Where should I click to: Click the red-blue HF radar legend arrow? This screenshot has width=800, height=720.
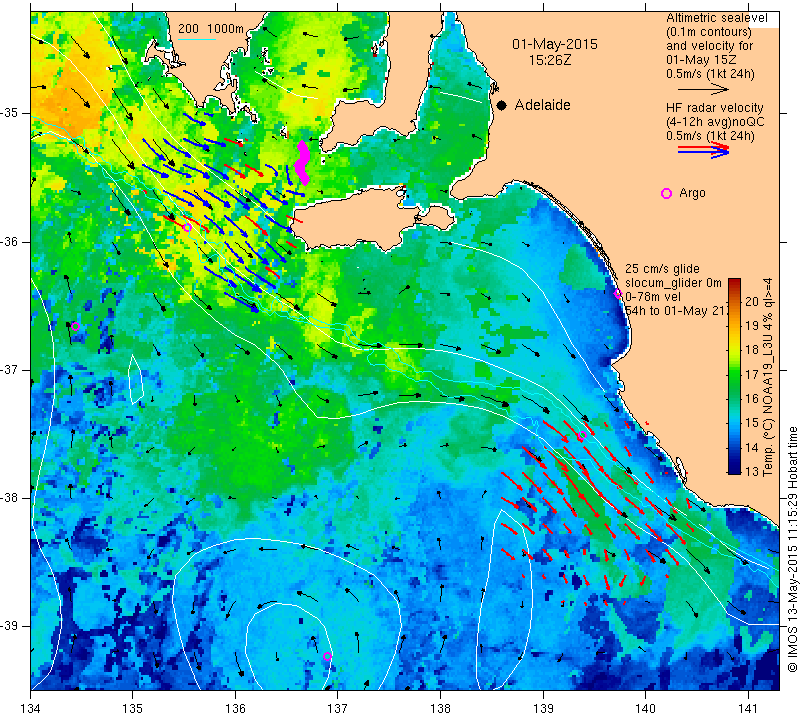coord(704,150)
